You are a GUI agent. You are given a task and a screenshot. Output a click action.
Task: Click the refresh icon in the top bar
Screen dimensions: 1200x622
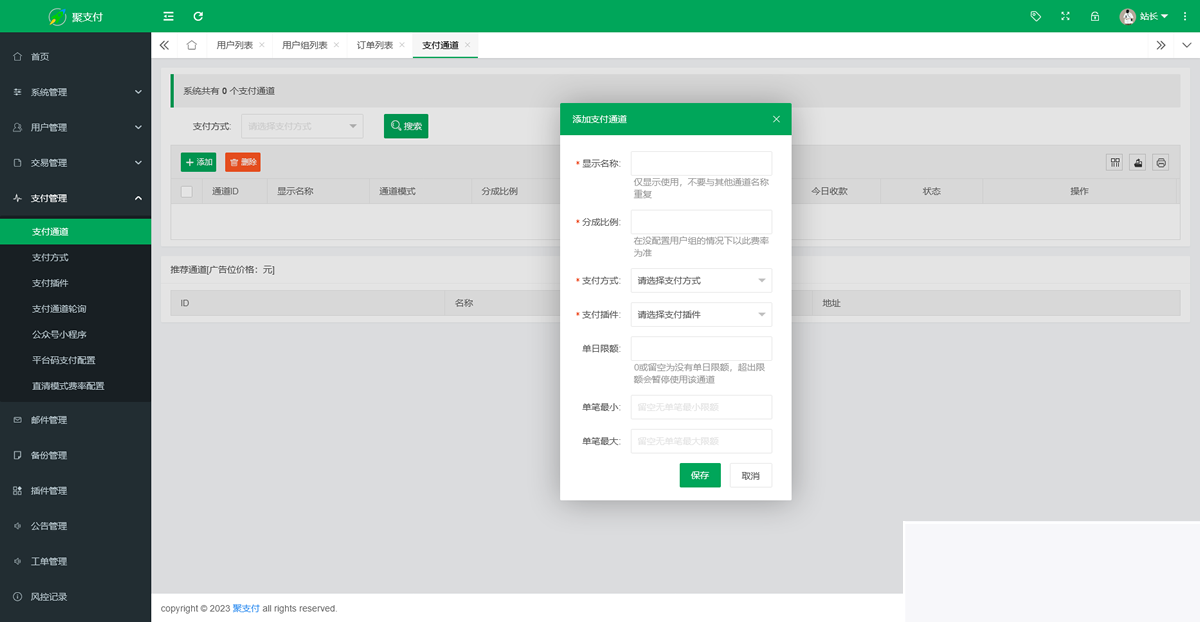[x=198, y=16]
